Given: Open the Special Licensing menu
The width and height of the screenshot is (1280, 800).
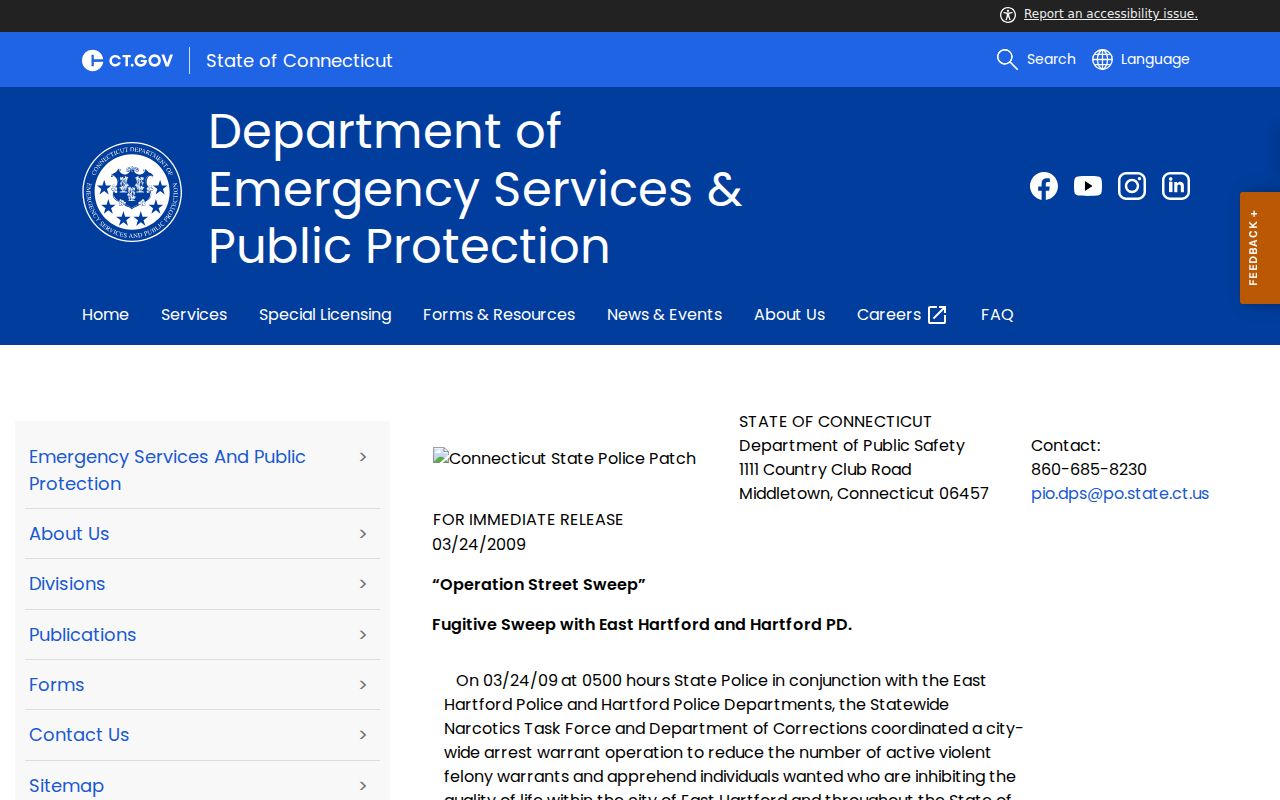Looking at the screenshot, I should coord(325,315).
